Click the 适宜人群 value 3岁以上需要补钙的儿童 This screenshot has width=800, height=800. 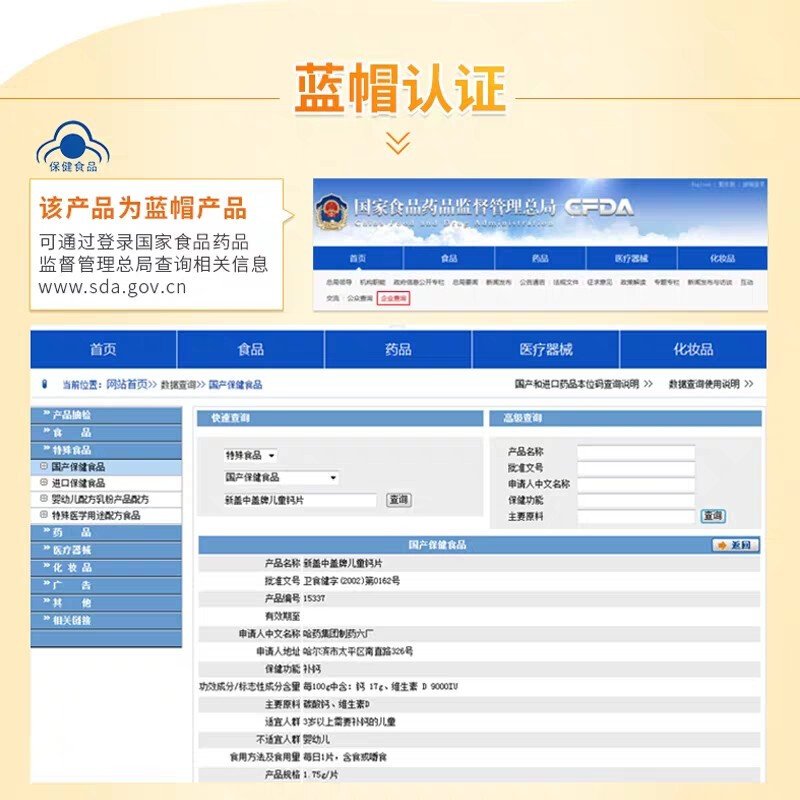click(349, 722)
